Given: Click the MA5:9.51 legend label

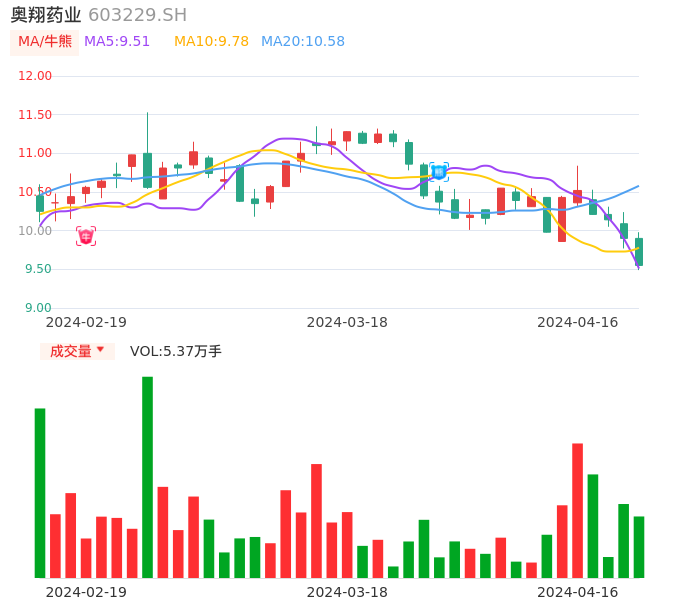Looking at the screenshot, I should click(117, 42).
